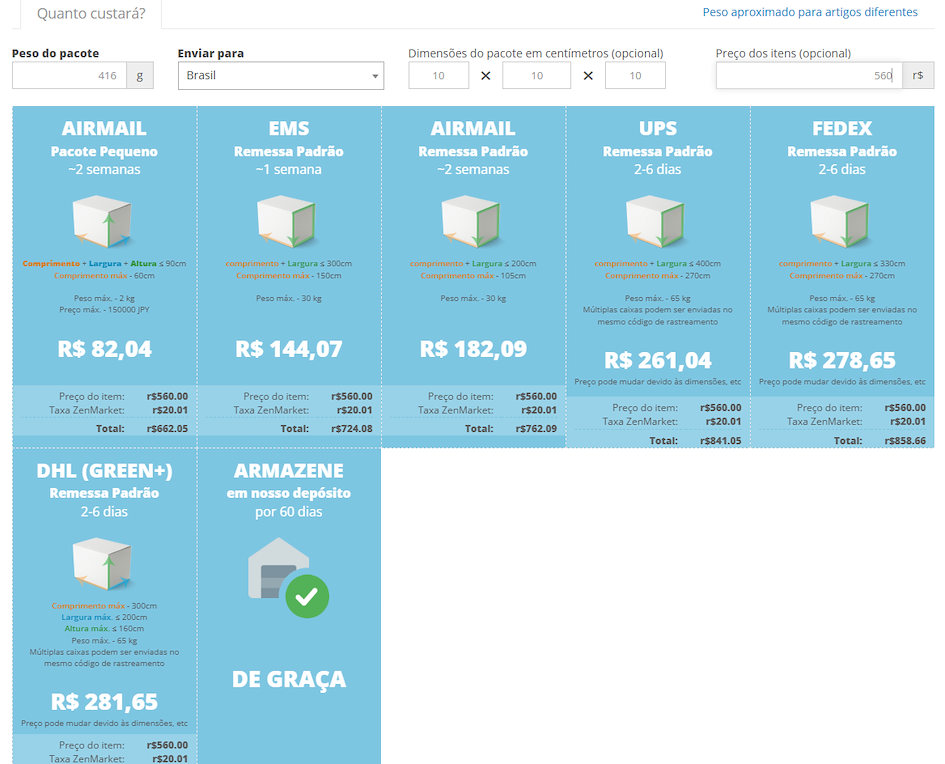Viewport: 945px width, 764px height.
Task: Select the DHL (GREEN+) heading
Action: [x=104, y=471]
